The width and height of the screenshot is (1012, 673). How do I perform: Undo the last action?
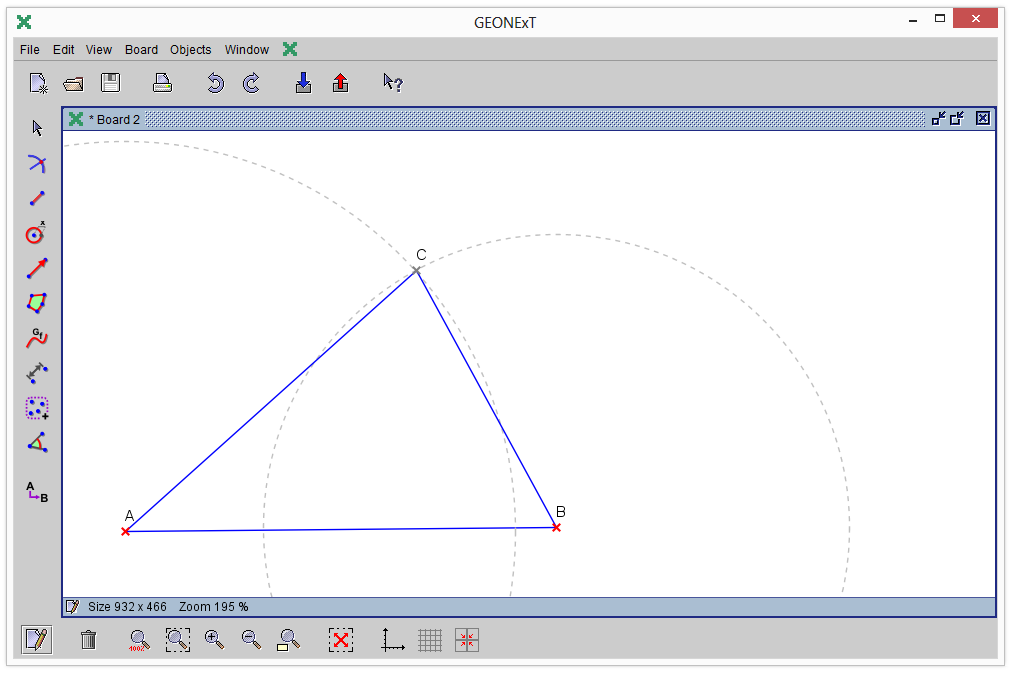216,83
